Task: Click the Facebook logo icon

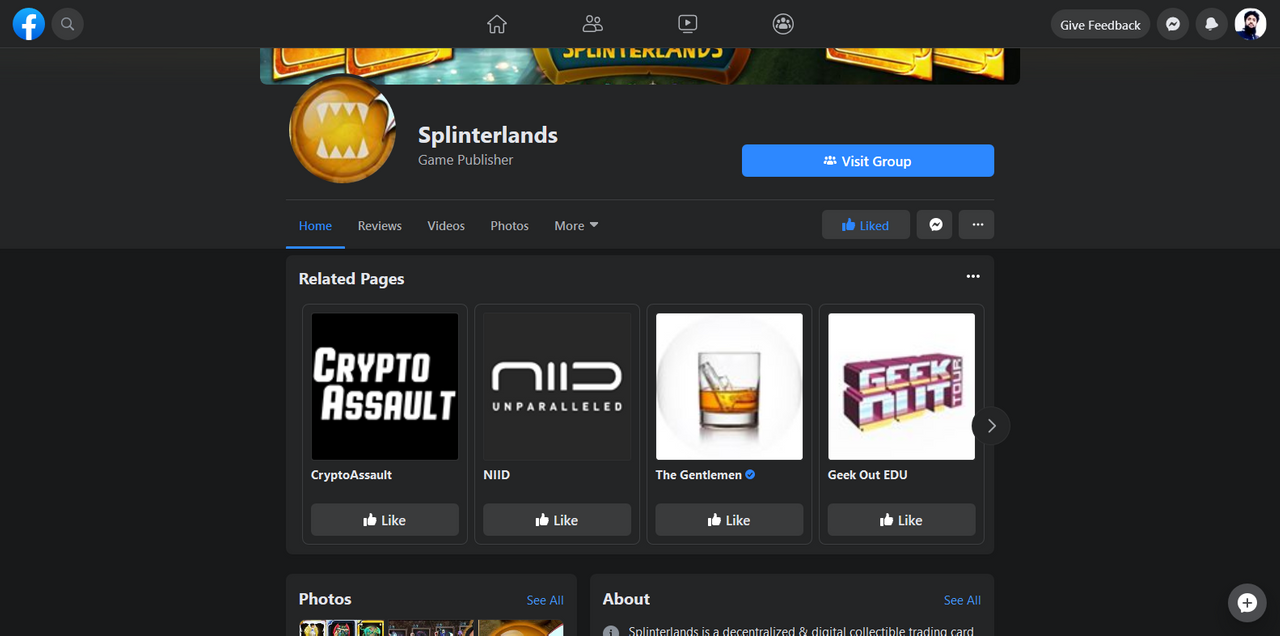Action: (29, 24)
